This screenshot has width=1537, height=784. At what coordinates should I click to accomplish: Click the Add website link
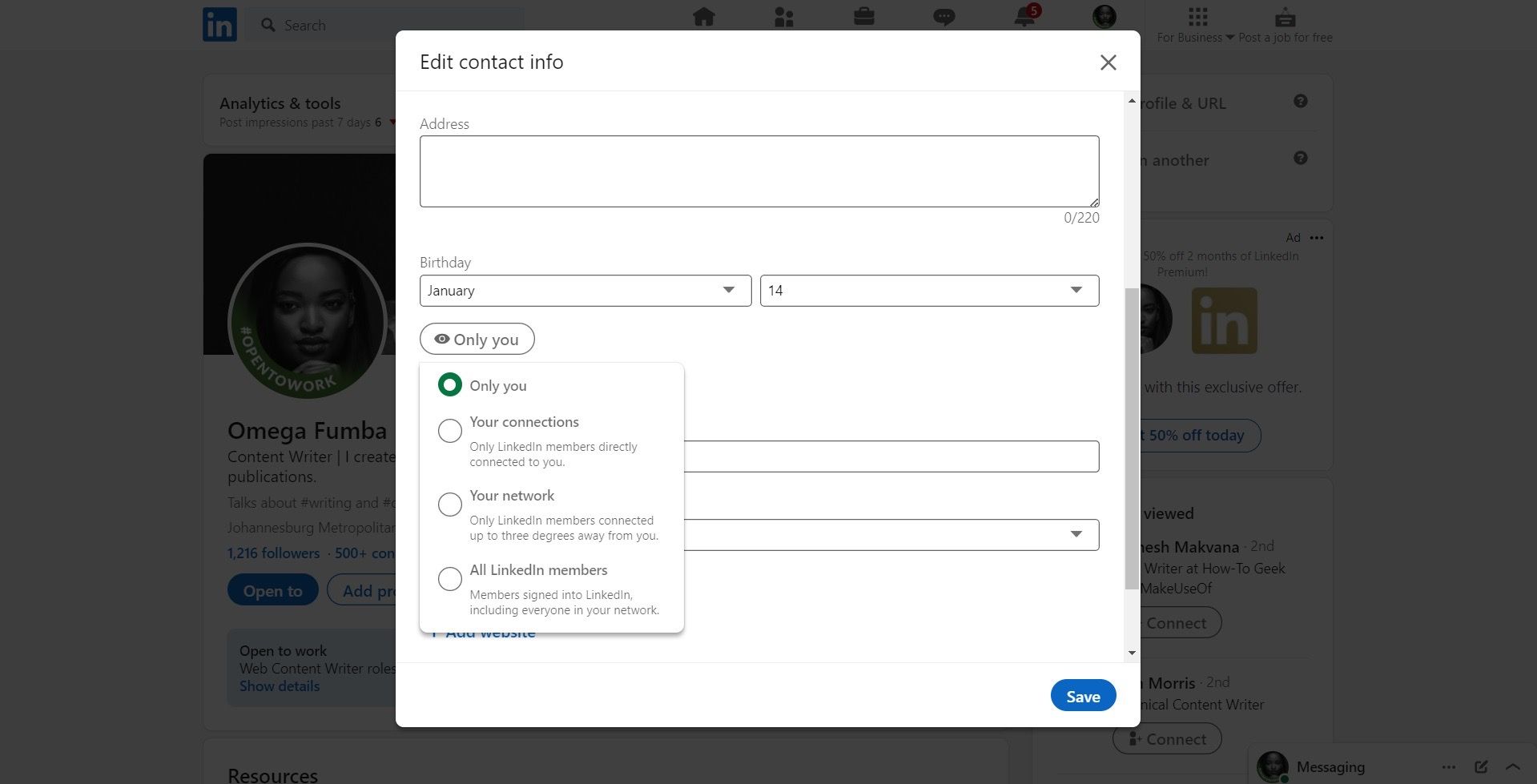[482, 632]
